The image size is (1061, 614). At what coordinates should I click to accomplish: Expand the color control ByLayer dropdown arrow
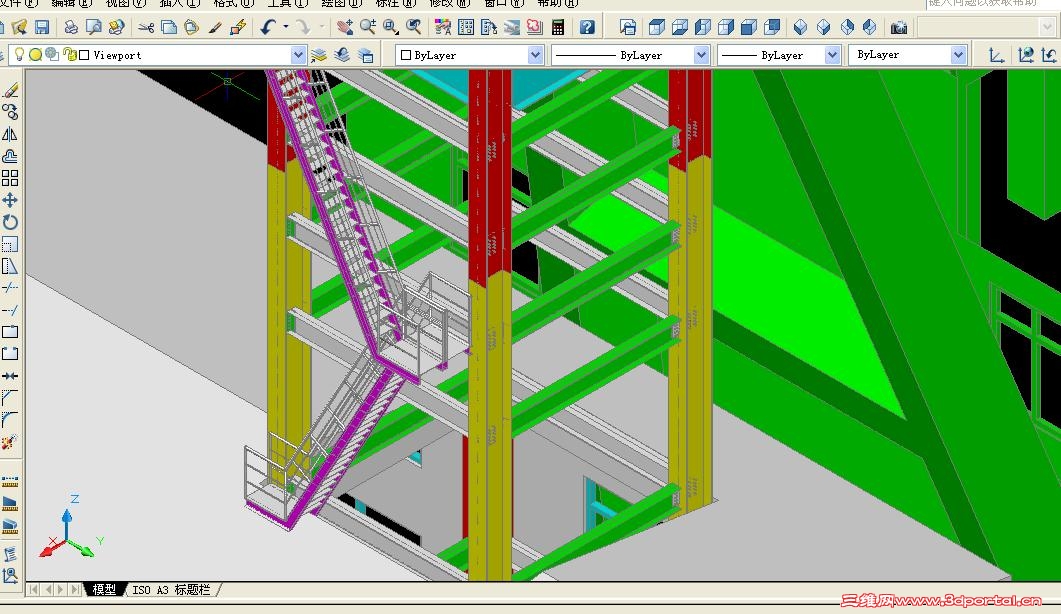[x=535, y=55]
